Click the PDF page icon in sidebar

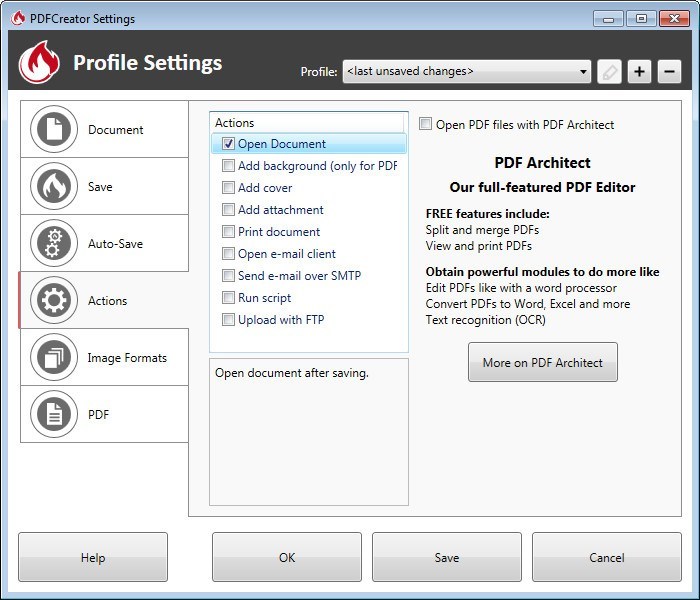pyautogui.click(x=54, y=414)
